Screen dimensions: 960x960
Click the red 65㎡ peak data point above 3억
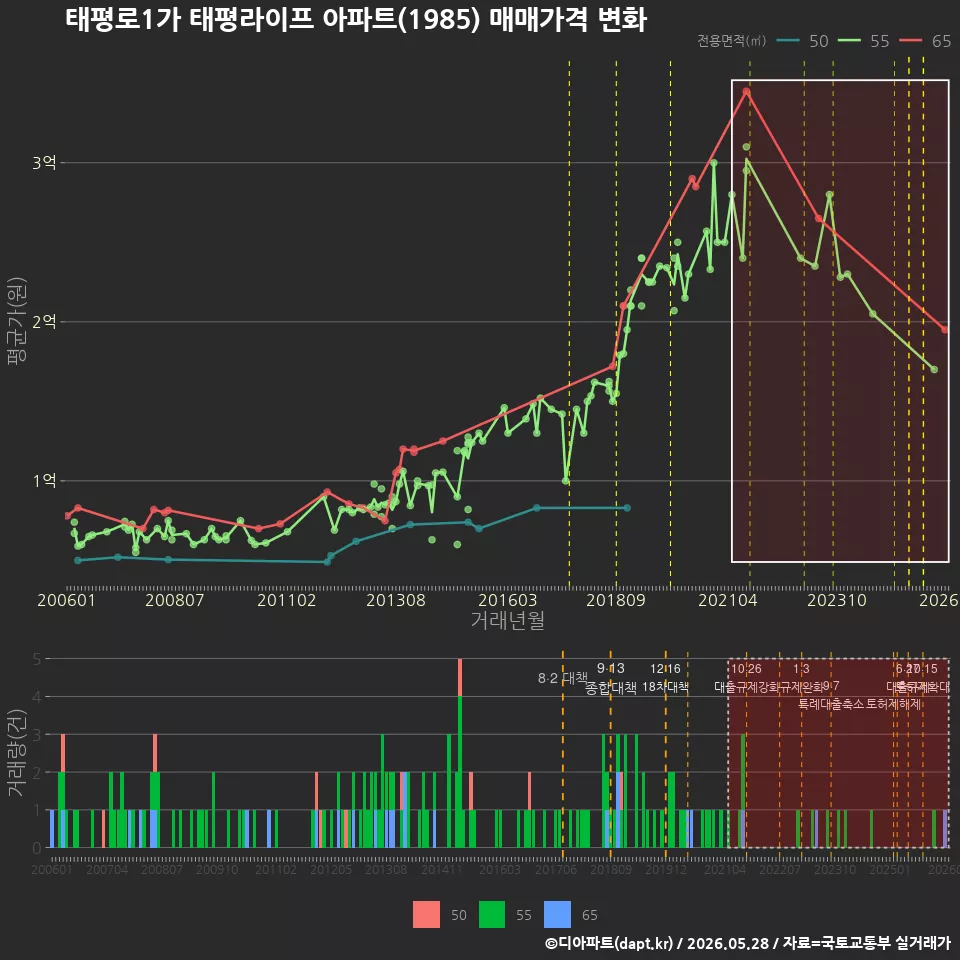(x=746, y=91)
